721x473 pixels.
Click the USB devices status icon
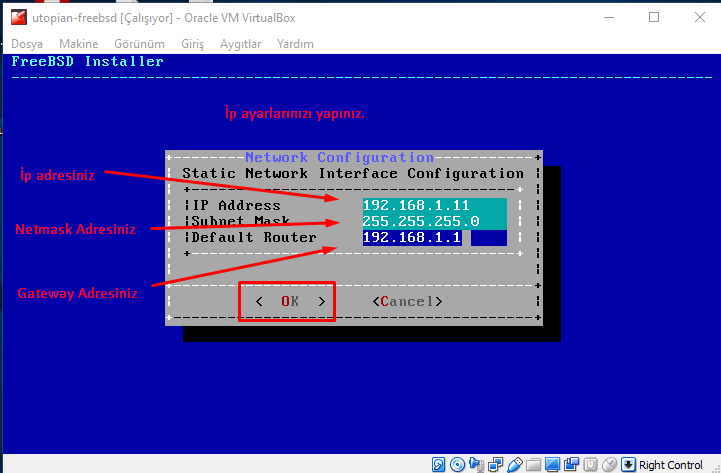(x=515, y=465)
